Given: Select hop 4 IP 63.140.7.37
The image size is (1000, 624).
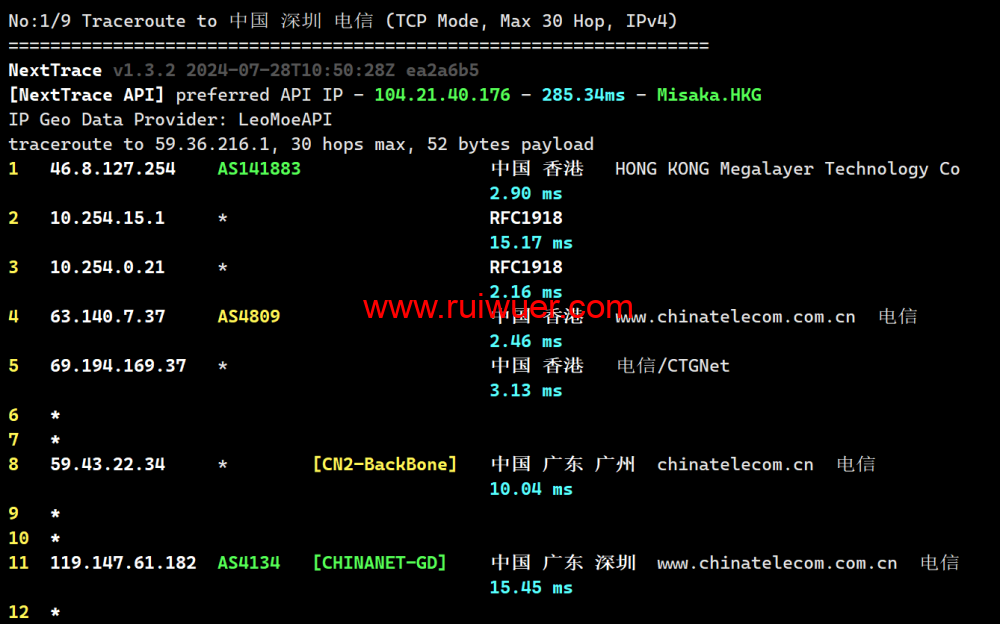Looking at the screenshot, I should pos(107,316).
